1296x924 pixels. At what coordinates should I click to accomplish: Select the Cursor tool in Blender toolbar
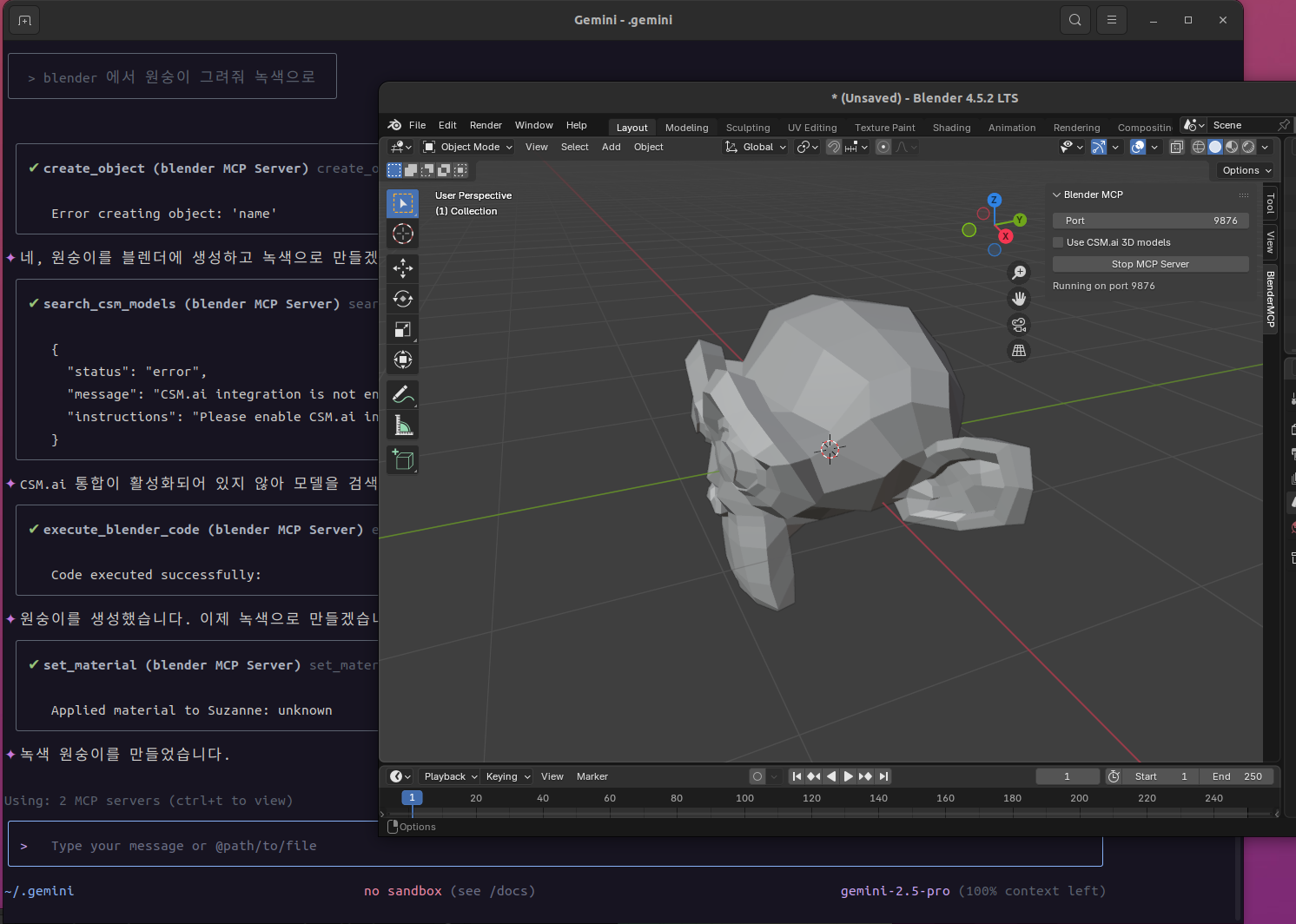[x=402, y=234]
